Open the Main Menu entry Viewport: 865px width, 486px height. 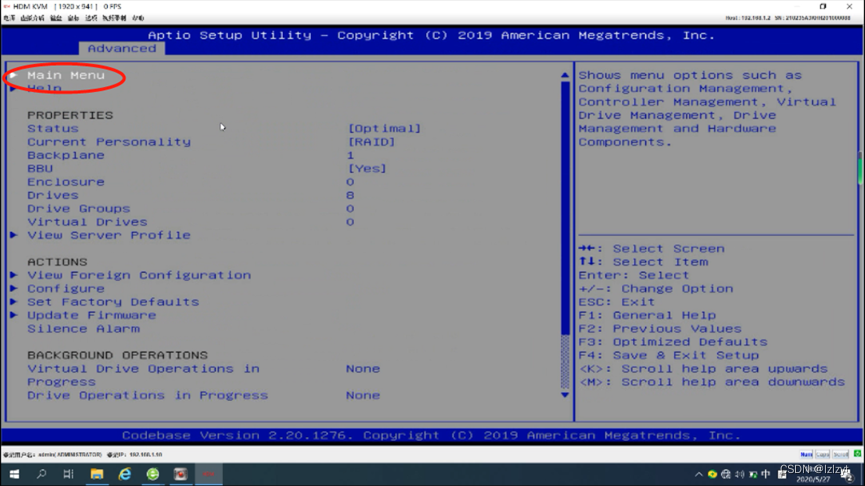[66, 76]
